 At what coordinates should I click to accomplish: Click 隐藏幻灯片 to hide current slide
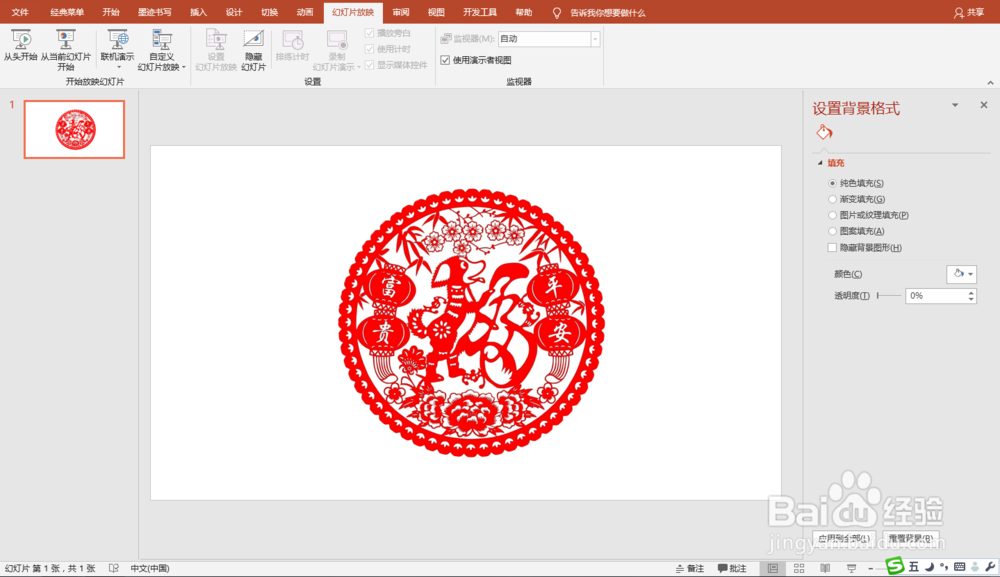(252, 50)
